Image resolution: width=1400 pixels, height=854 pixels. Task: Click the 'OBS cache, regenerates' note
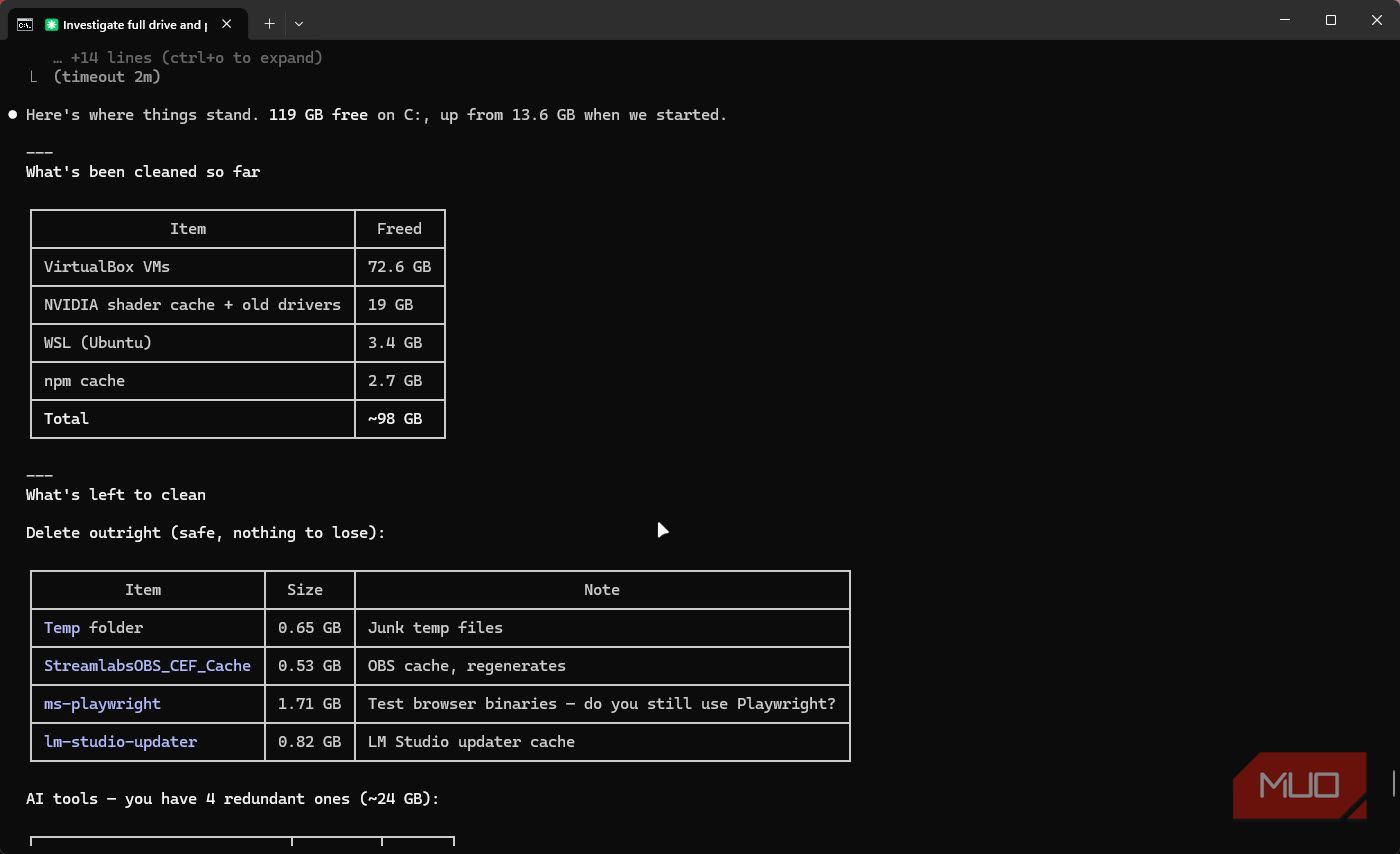point(467,666)
